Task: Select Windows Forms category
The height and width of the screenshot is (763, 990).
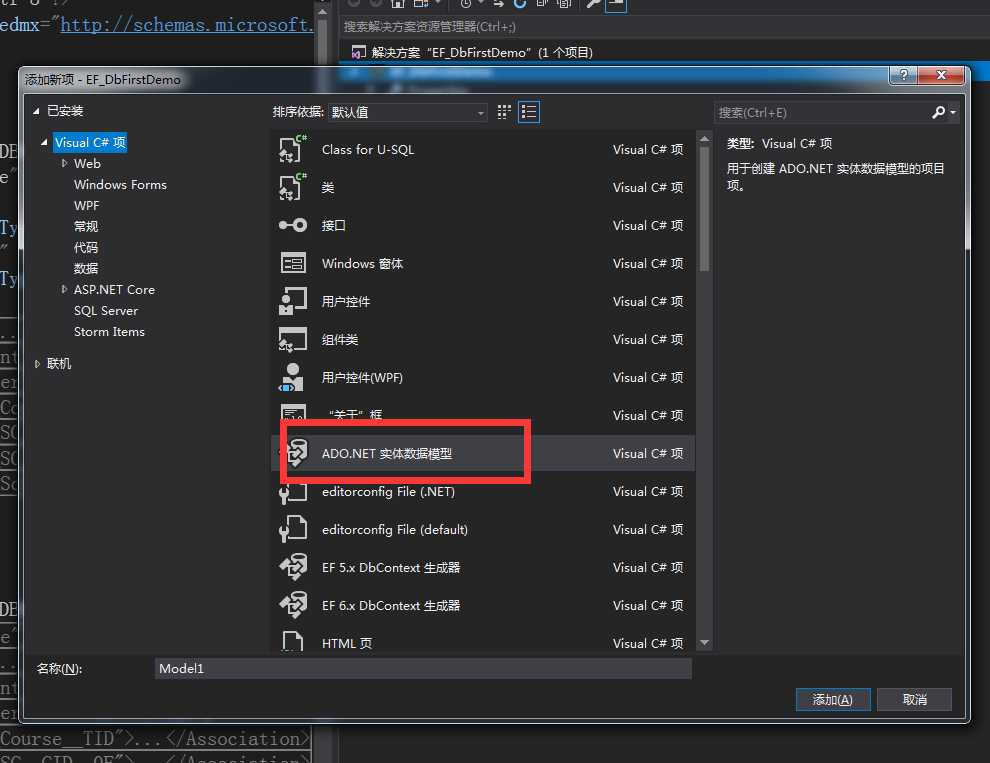Action: (x=120, y=184)
